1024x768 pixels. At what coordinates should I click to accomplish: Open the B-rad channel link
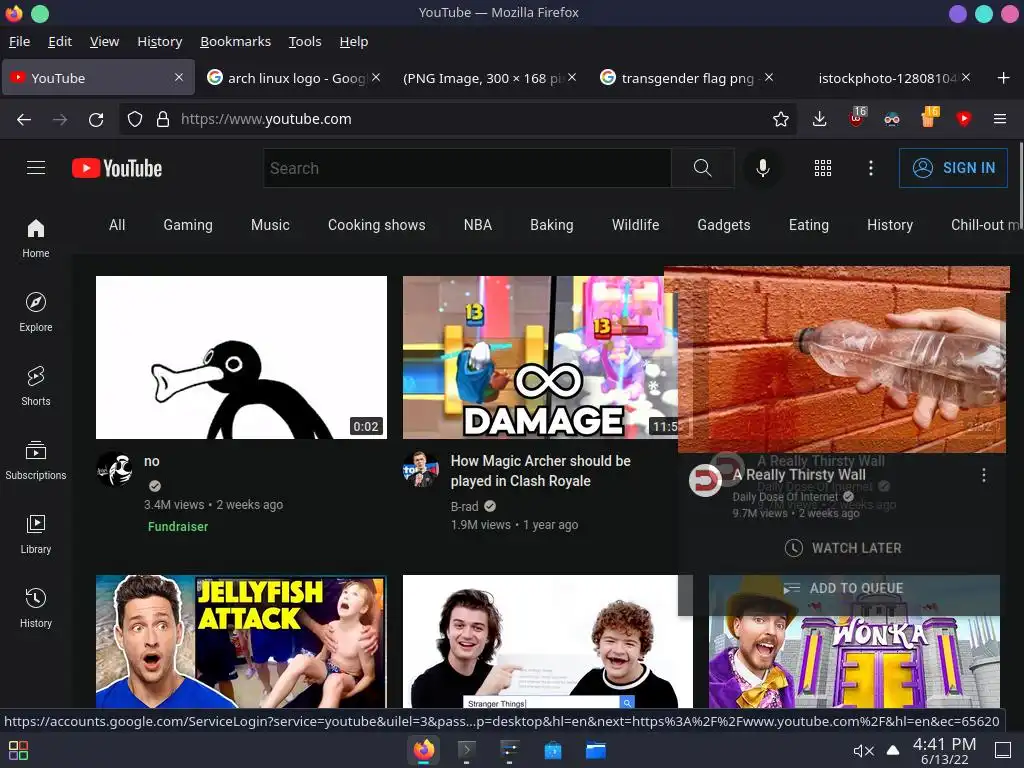pyautogui.click(x=464, y=506)
